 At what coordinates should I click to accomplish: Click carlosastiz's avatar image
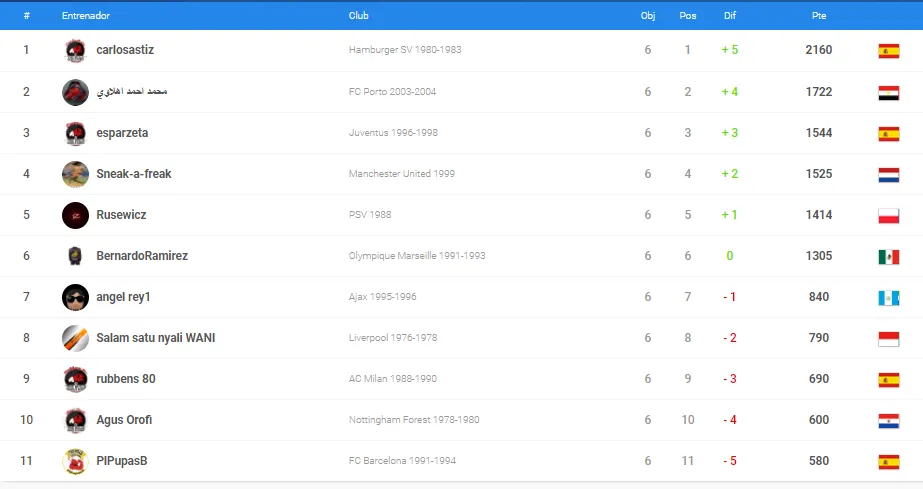(x=75, y=51)
